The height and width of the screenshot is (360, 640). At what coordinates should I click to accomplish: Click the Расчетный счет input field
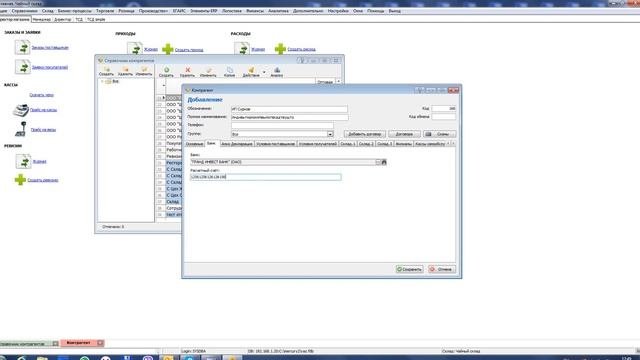[x=266, y=177]
